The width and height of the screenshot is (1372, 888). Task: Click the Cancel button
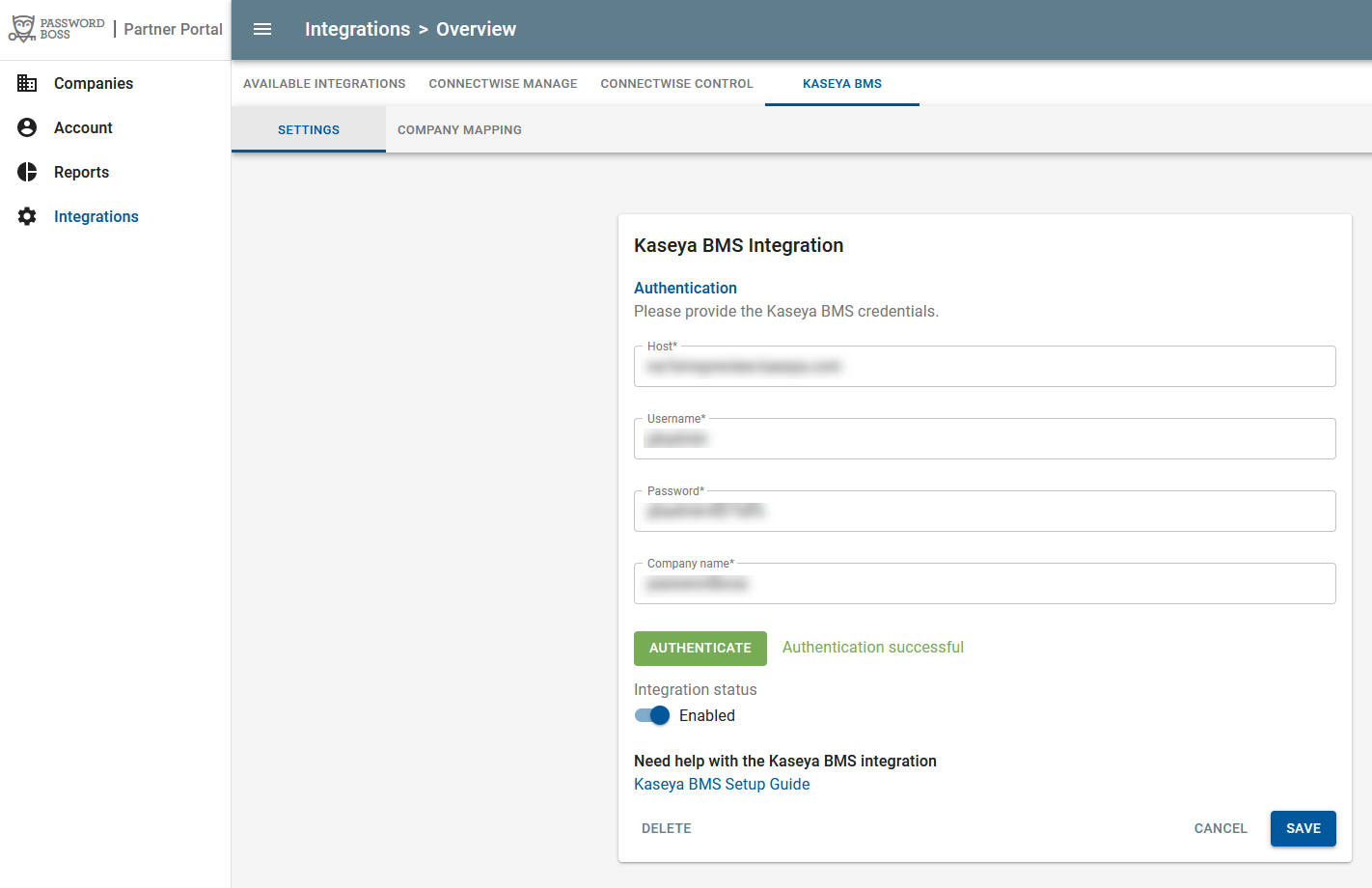click(x=1221, y=828)
